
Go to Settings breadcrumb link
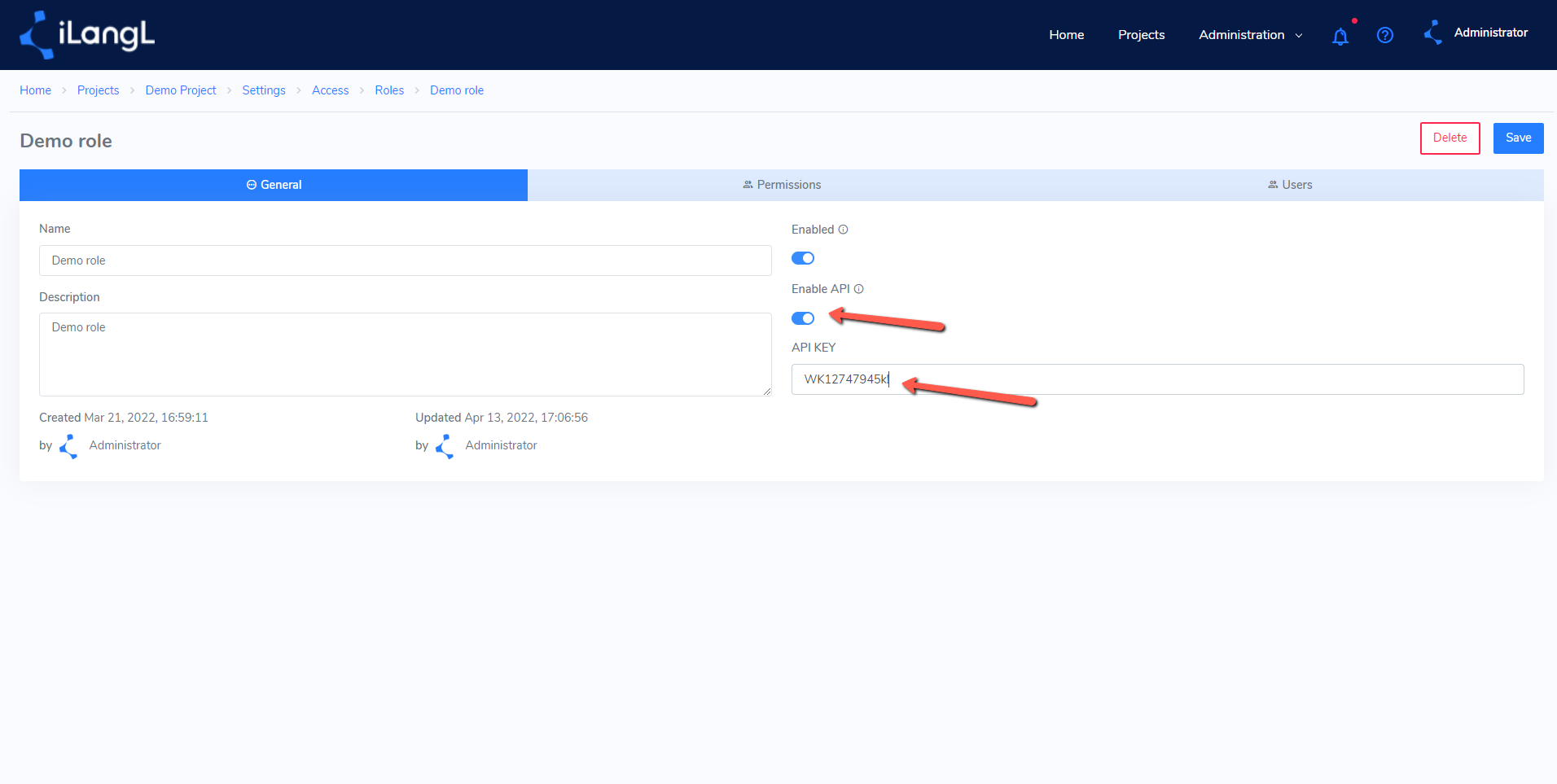tap(264, 90)
